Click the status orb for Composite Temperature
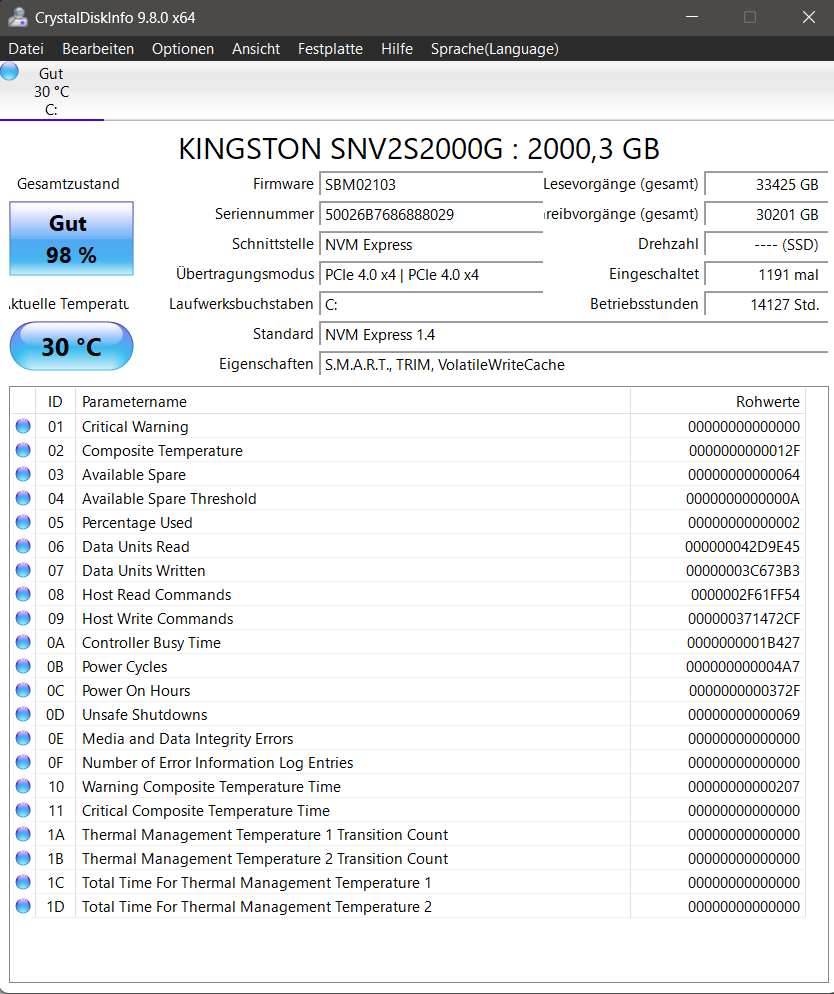The width and height of the screenshot is (834, 994). (23, 450)
